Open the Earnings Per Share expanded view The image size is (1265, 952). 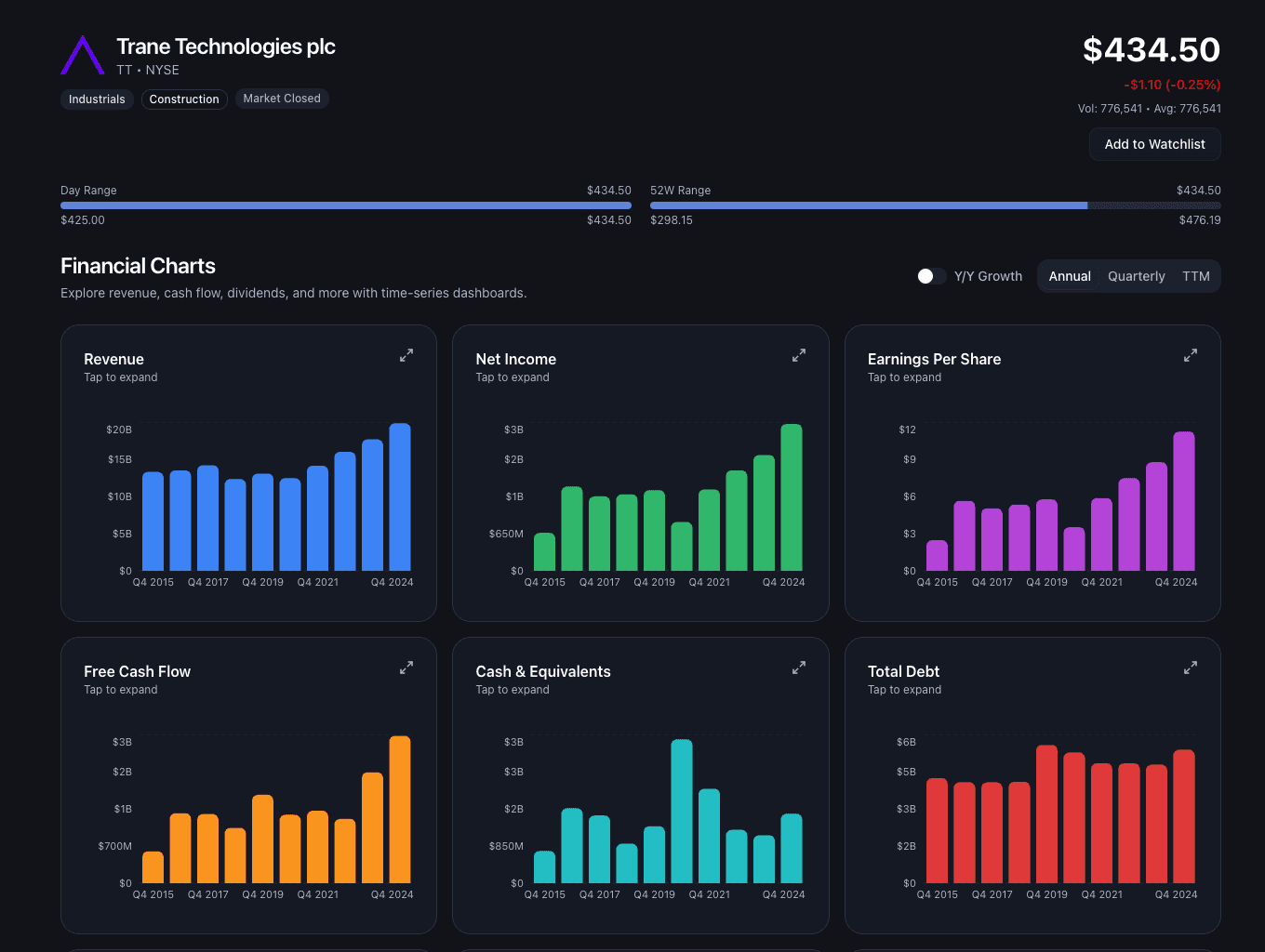1191,355
